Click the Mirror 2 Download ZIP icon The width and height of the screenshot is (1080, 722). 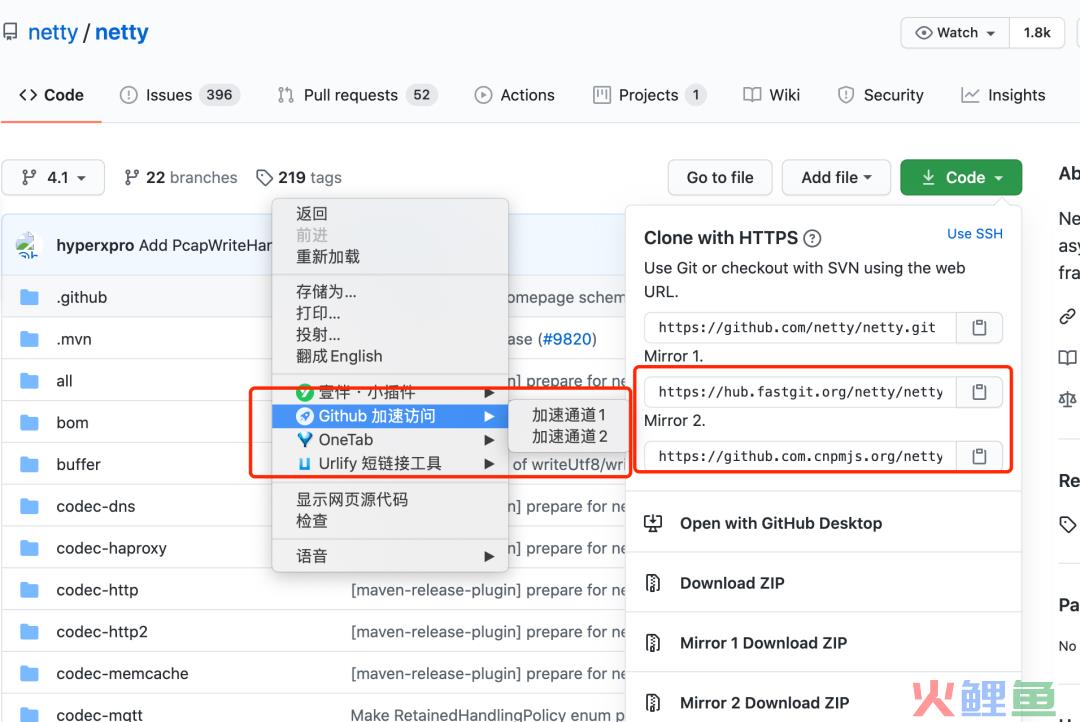(653, 703)
